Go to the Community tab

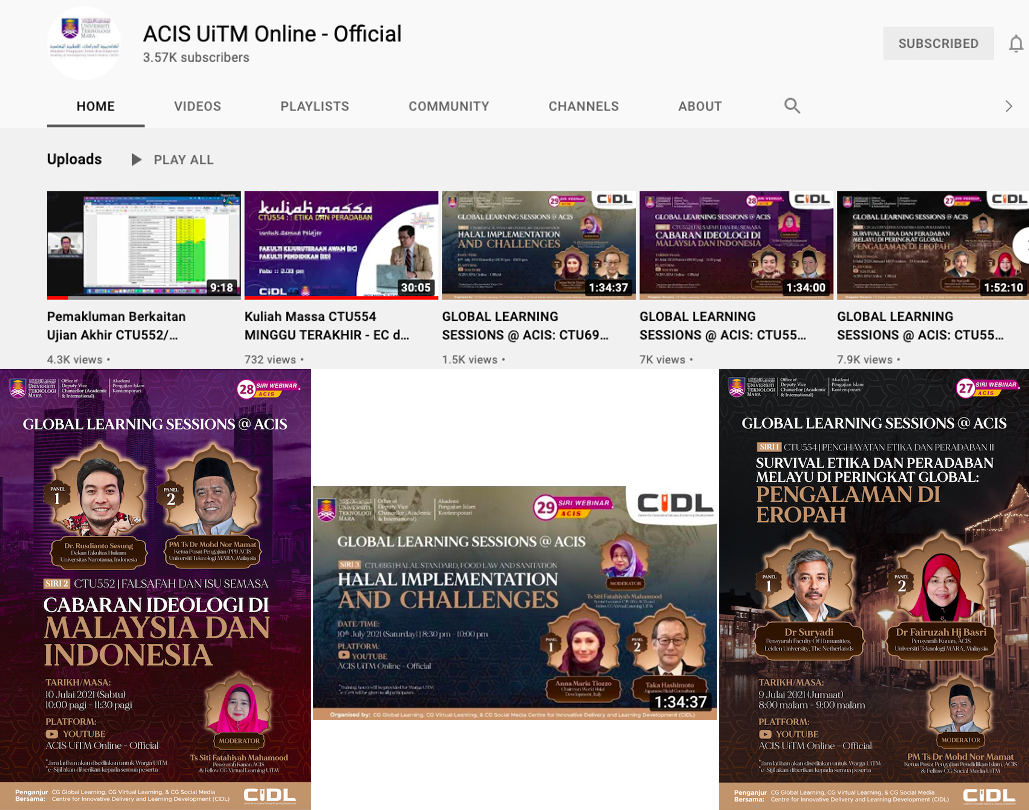449,106
